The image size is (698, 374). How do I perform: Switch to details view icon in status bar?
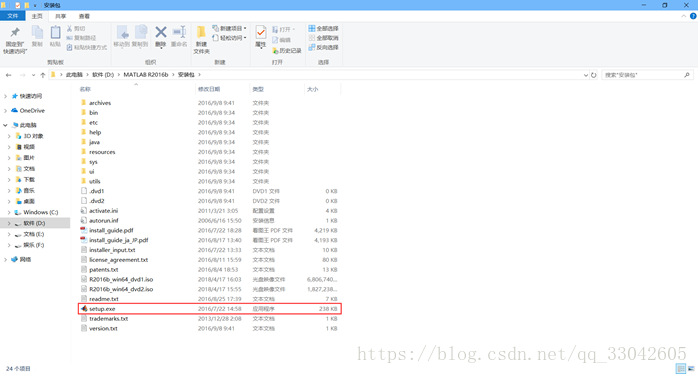pyautogui.click(x=681, y=368)
